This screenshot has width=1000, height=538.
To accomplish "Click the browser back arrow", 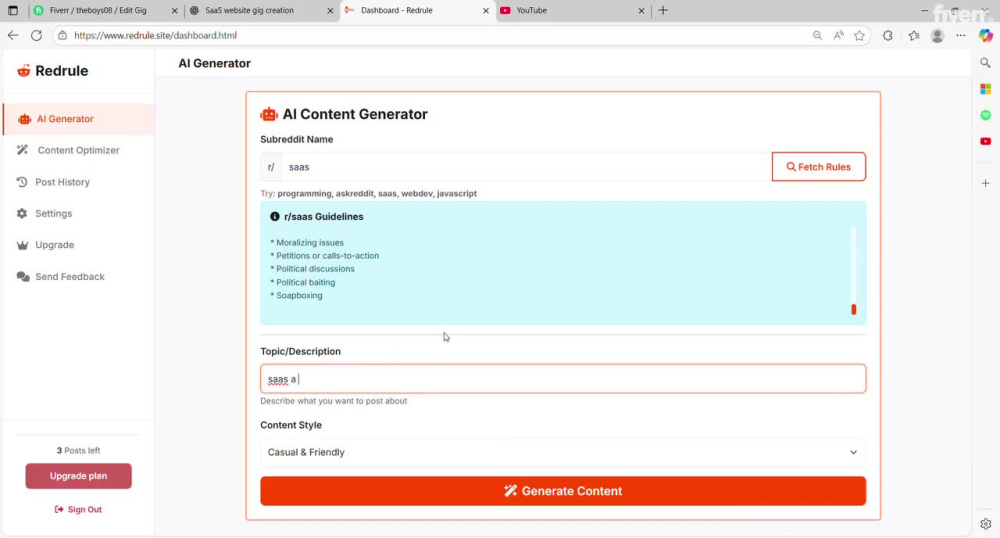I will [13, 36].
